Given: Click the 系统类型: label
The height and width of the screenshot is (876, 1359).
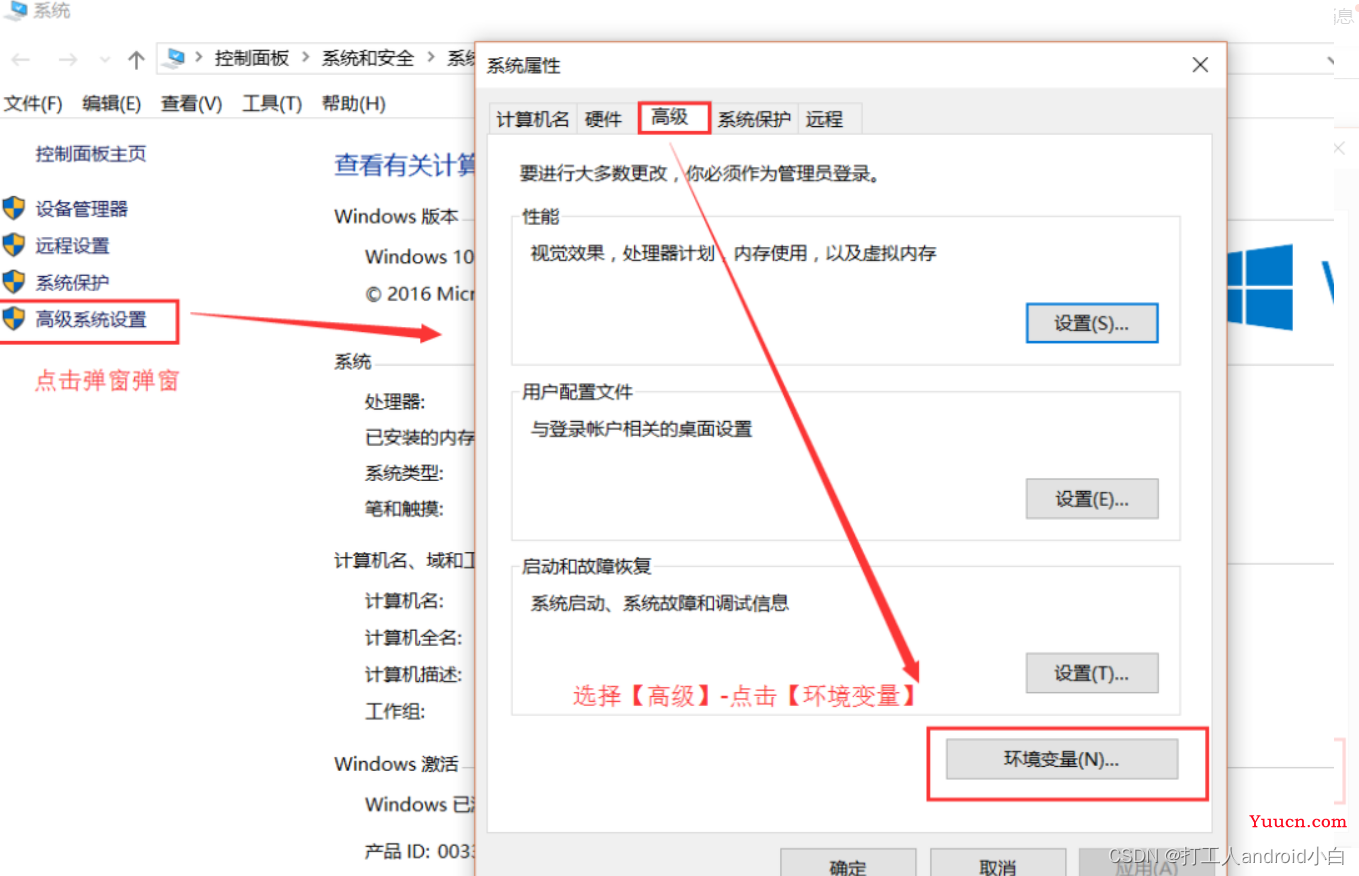Looking at the screenshot, I should coord(404,473).
